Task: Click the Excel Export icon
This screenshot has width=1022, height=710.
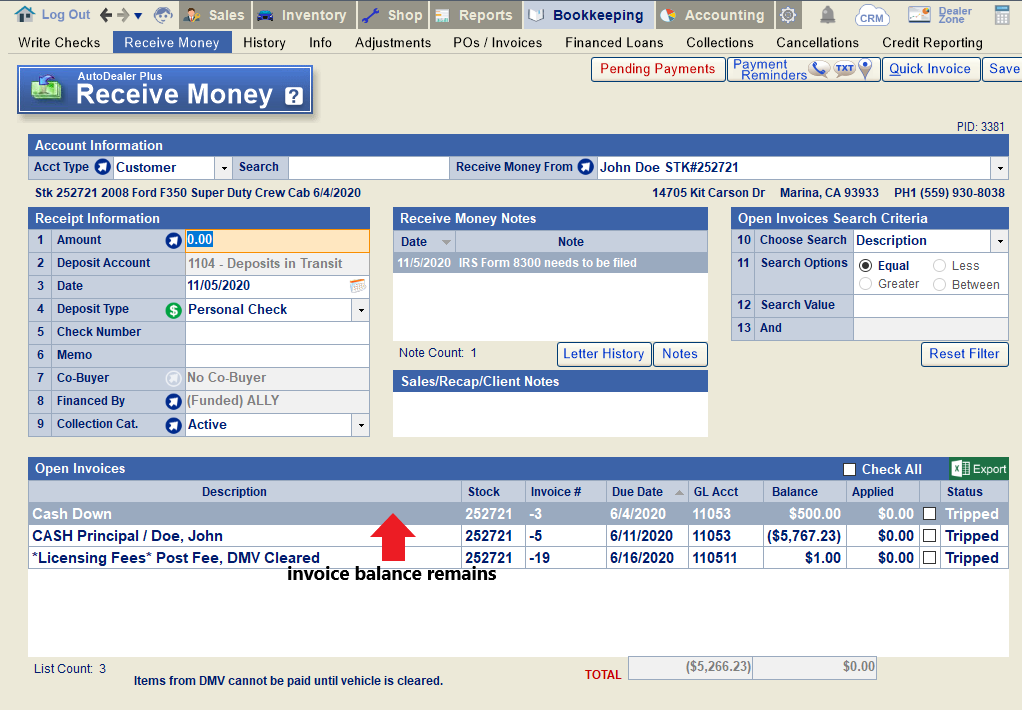Action: [x=979, y=469]
